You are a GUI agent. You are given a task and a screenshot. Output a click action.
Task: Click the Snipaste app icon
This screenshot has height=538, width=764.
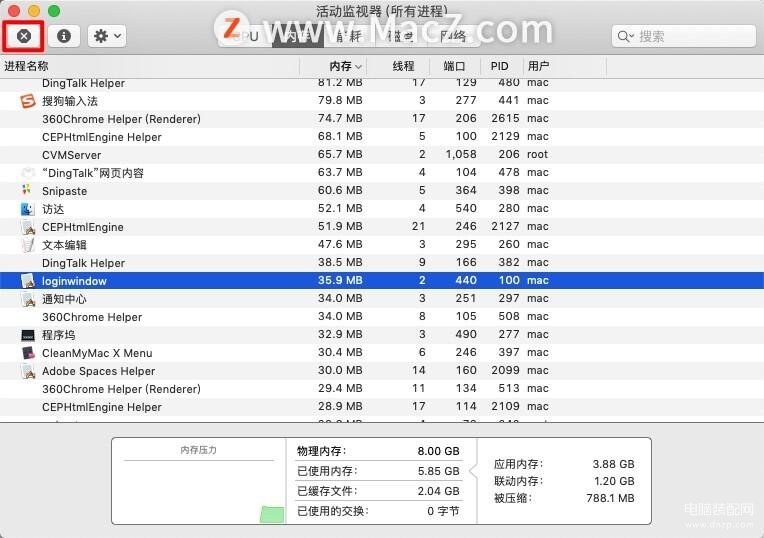(28, 191)
